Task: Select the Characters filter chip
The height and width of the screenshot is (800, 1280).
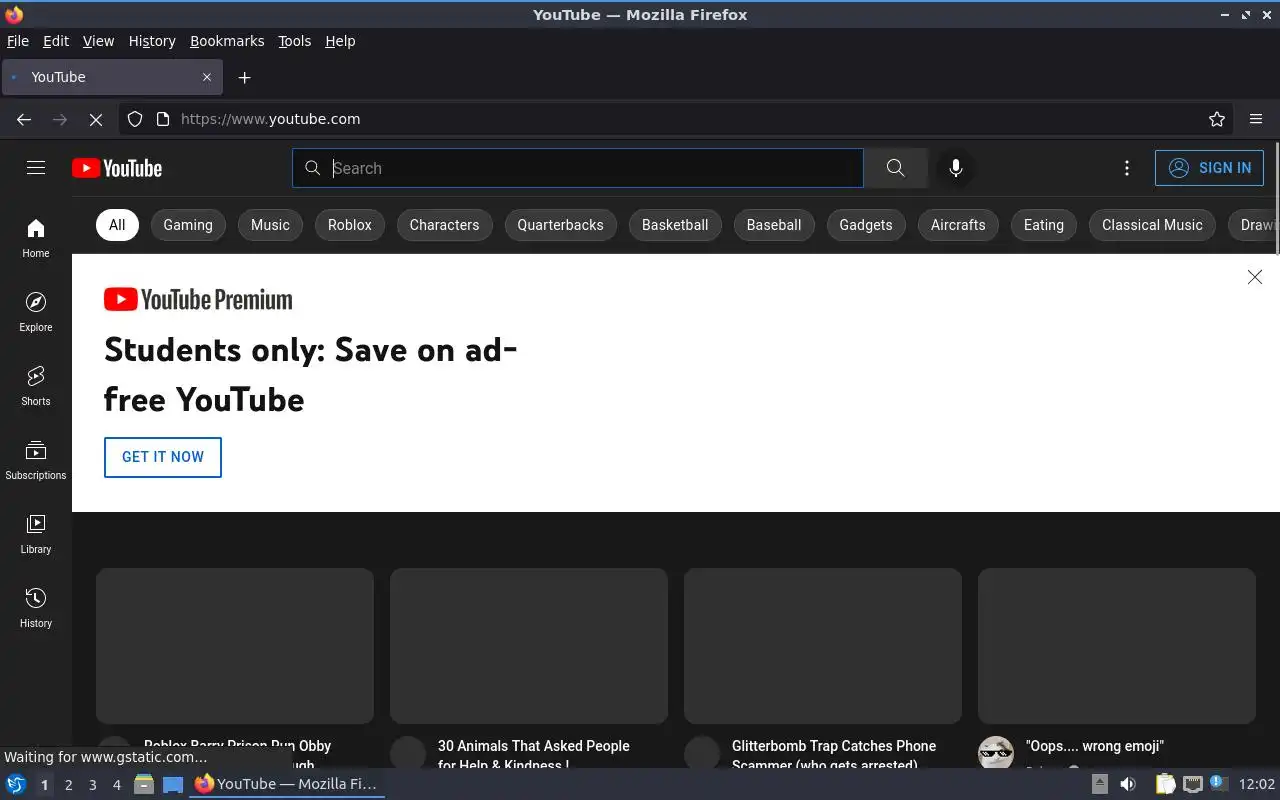Action: tap(444, 225)
